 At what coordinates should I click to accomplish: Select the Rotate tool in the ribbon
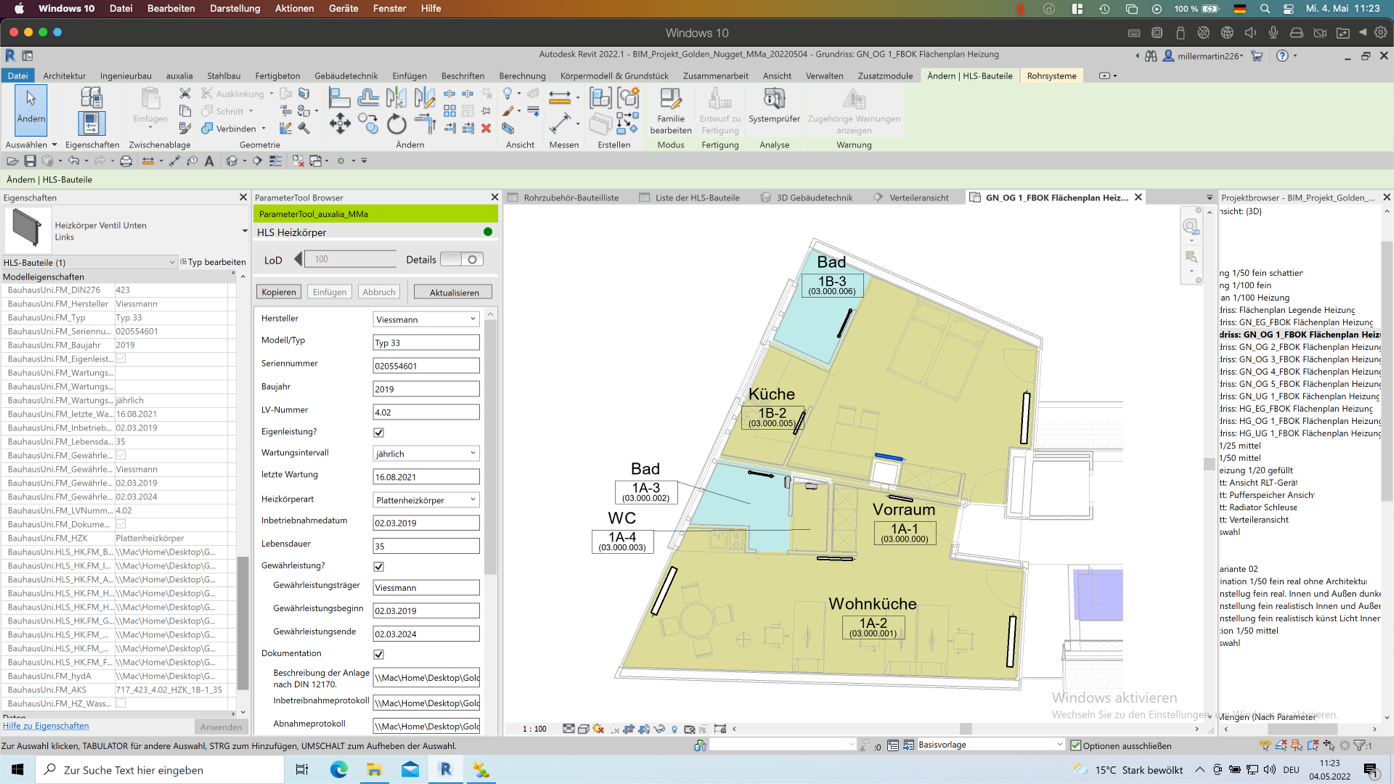(x=397, y=124)
